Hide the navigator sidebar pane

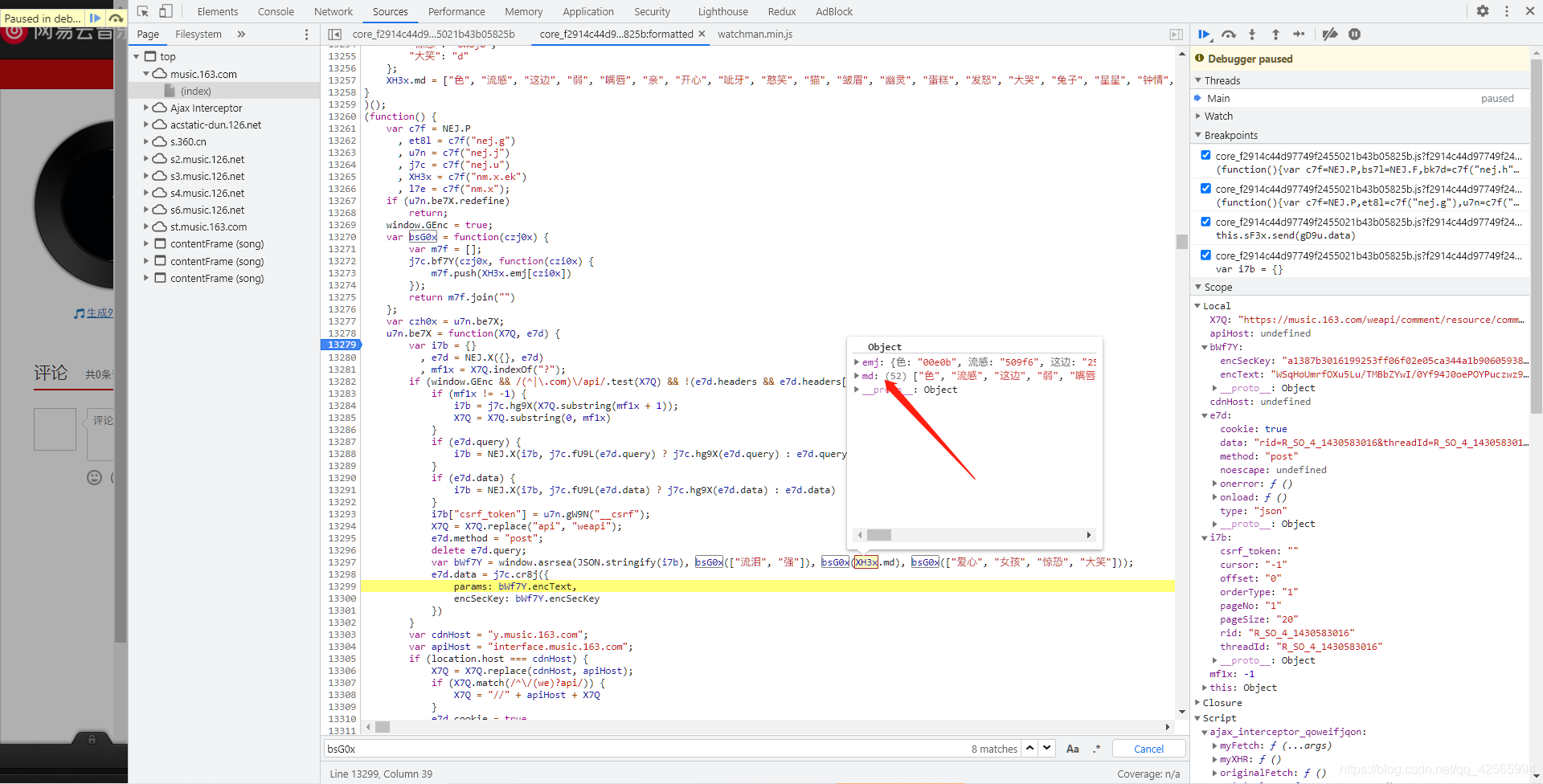coord(335,35)
